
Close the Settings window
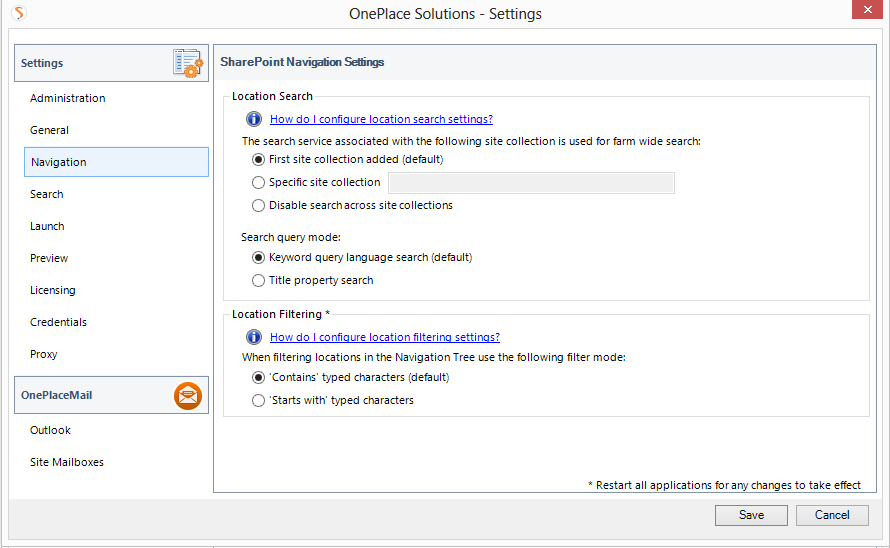pos(865,12)
